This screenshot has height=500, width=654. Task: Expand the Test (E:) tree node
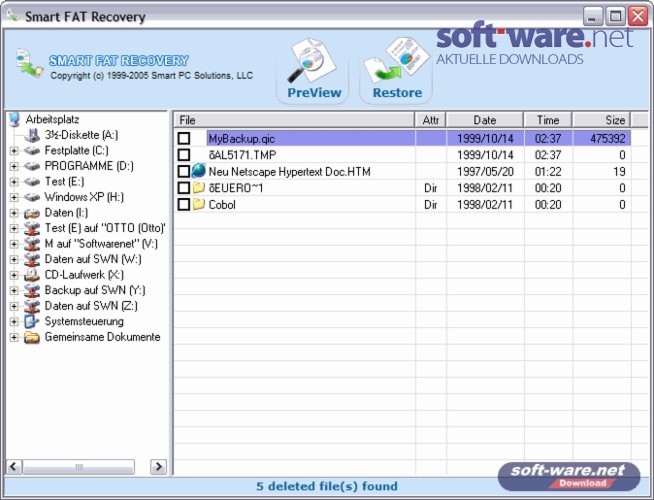14,182
